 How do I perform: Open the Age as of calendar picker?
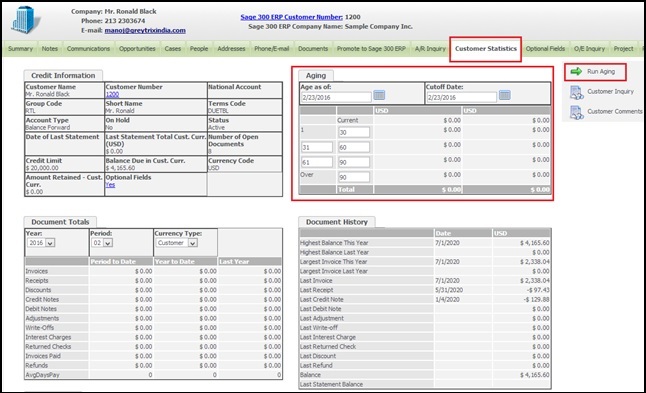point(379,95)
